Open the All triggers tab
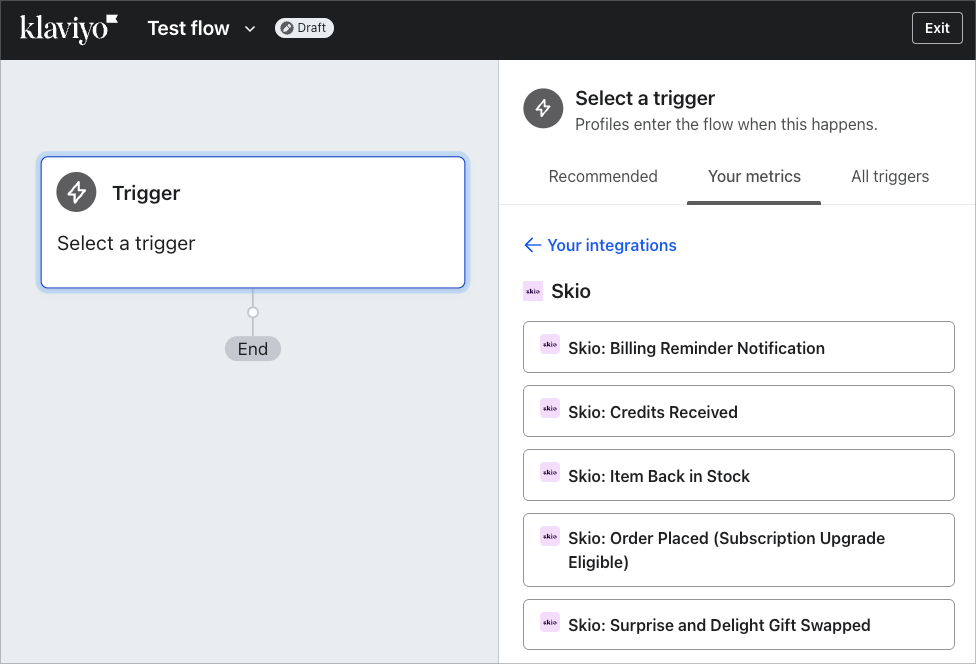Image resolution: width=976 pixels, height=664 pixels. tap(890, 177)
